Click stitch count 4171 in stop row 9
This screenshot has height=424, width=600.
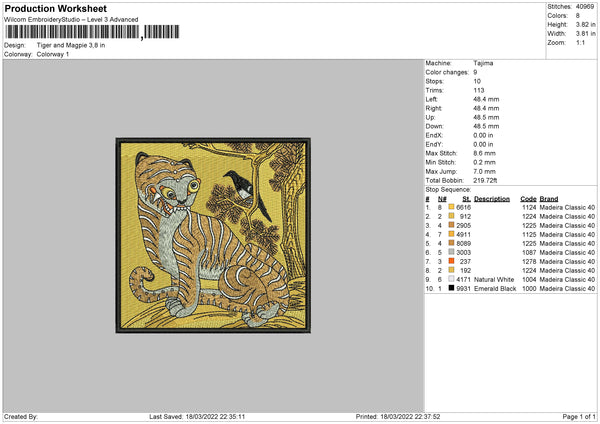[463, 279]
